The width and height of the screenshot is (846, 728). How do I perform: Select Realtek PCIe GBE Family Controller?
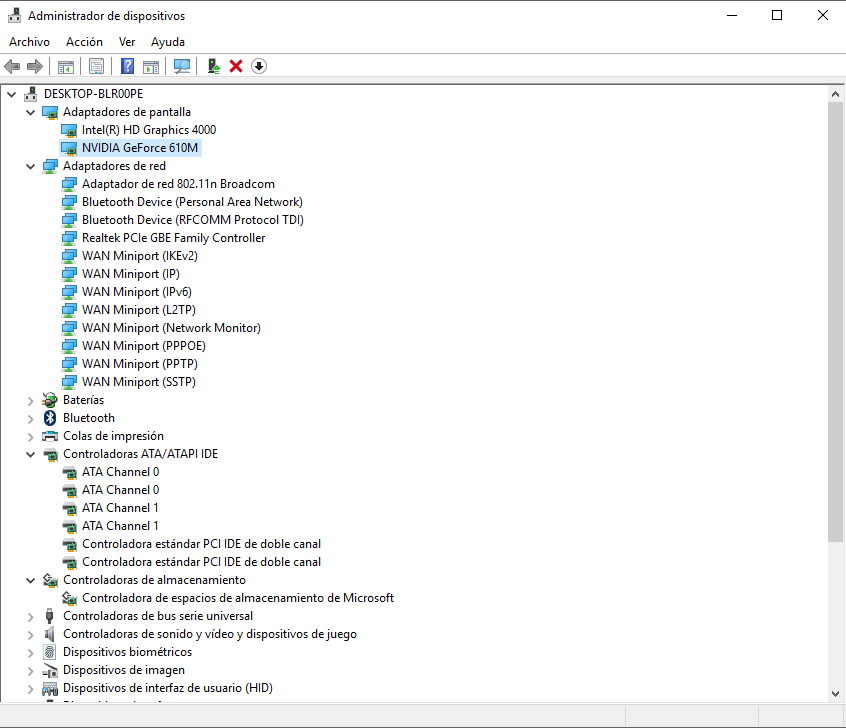pyautogui.click(x=173, y=238)
